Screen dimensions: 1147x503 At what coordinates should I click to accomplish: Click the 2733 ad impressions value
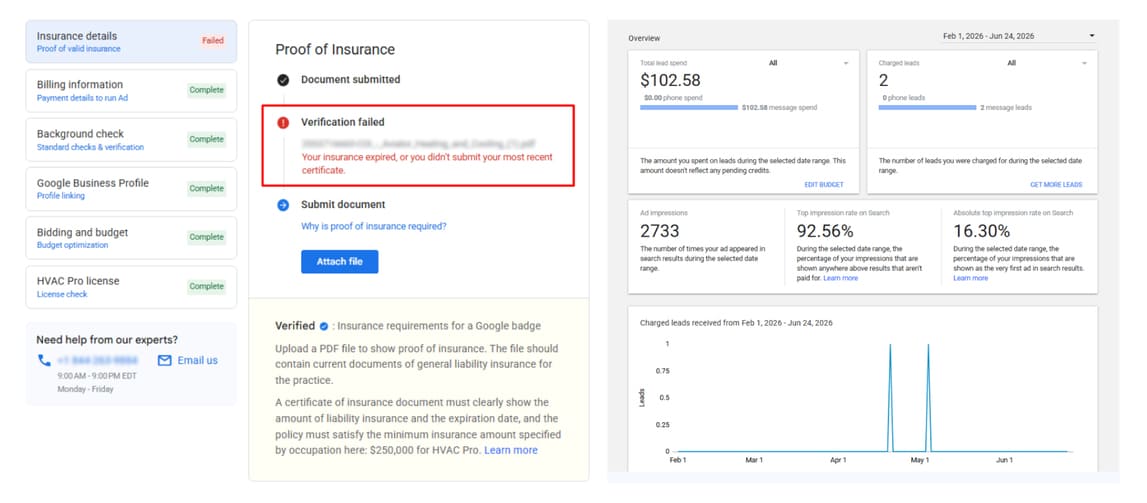(660, 232)
